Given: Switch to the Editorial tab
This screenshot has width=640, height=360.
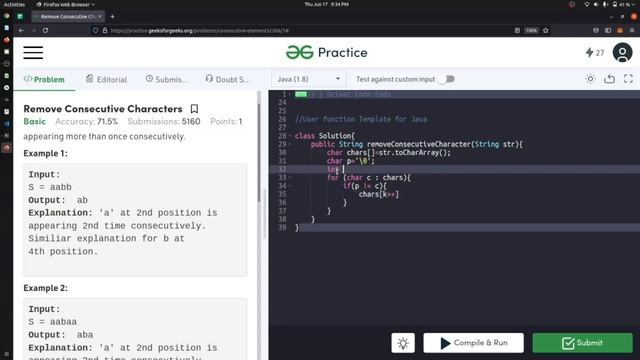Looking at the screenshot, I should click(x=107, y=79).
